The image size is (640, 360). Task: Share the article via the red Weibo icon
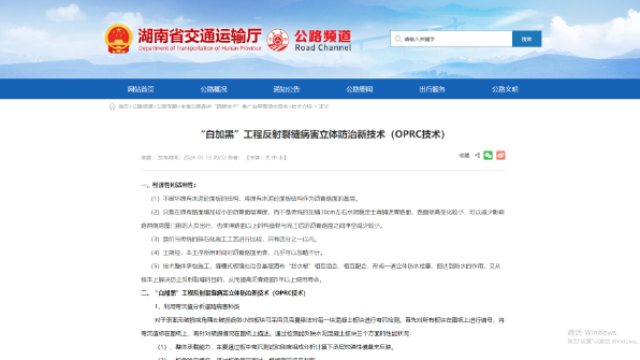pyautogui.click(x=501, y=155)
